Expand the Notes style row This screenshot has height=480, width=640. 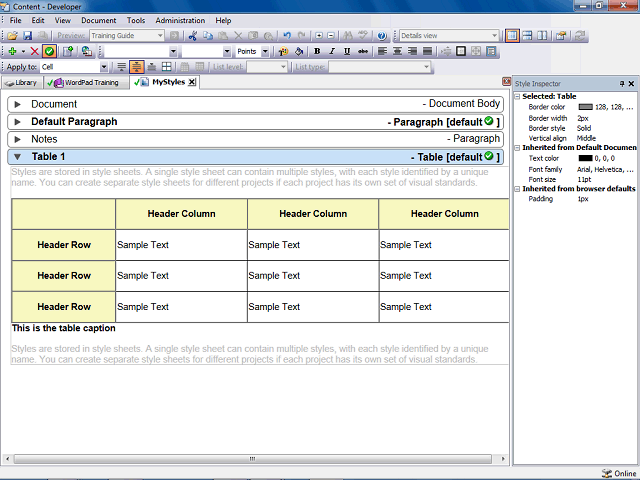click(x=17, y=139)
